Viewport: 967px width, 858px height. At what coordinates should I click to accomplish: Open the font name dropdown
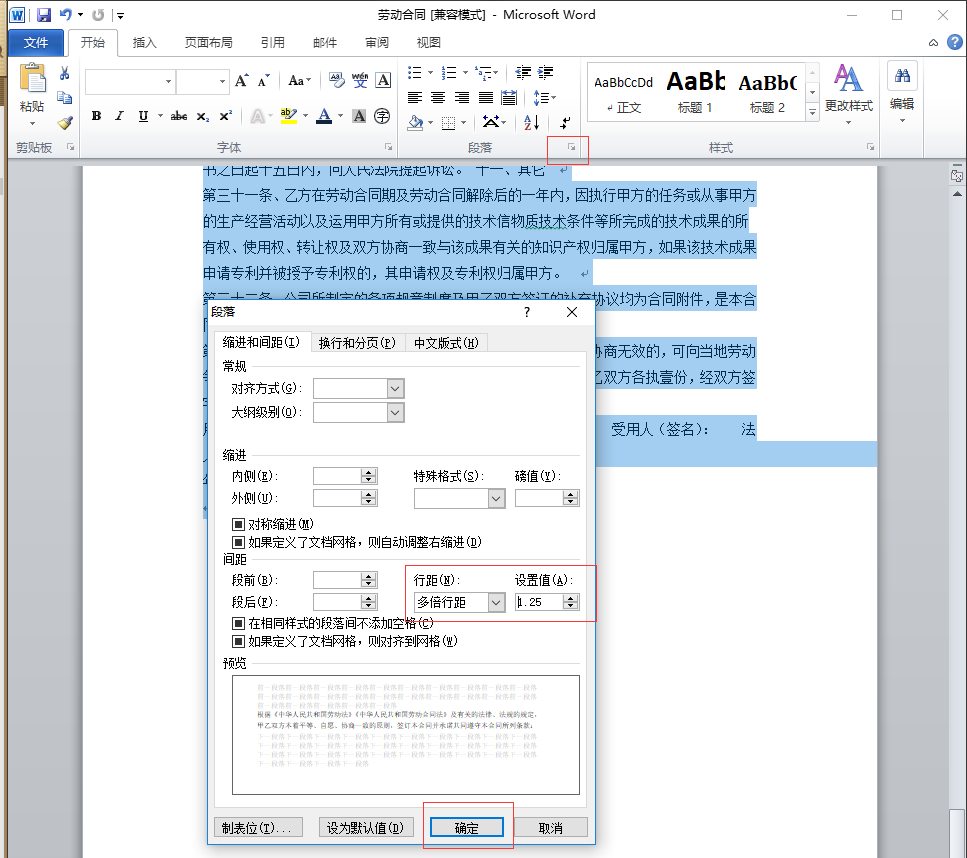pos(168,81)
